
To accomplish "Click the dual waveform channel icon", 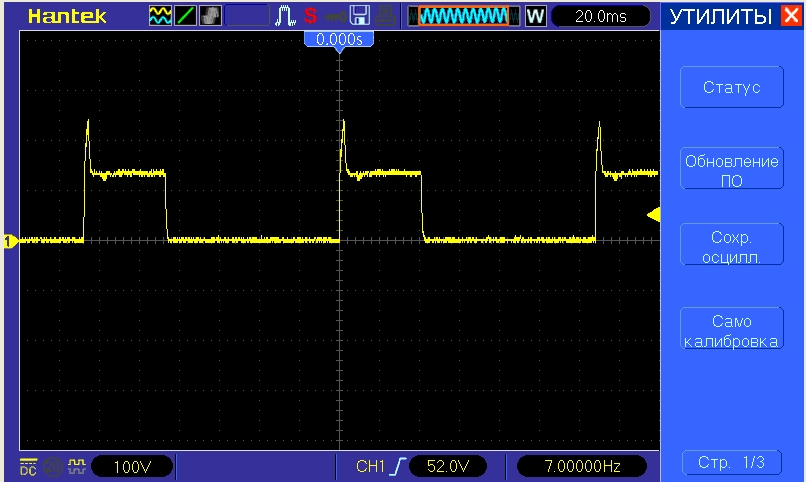I will [x=160, y=16].
